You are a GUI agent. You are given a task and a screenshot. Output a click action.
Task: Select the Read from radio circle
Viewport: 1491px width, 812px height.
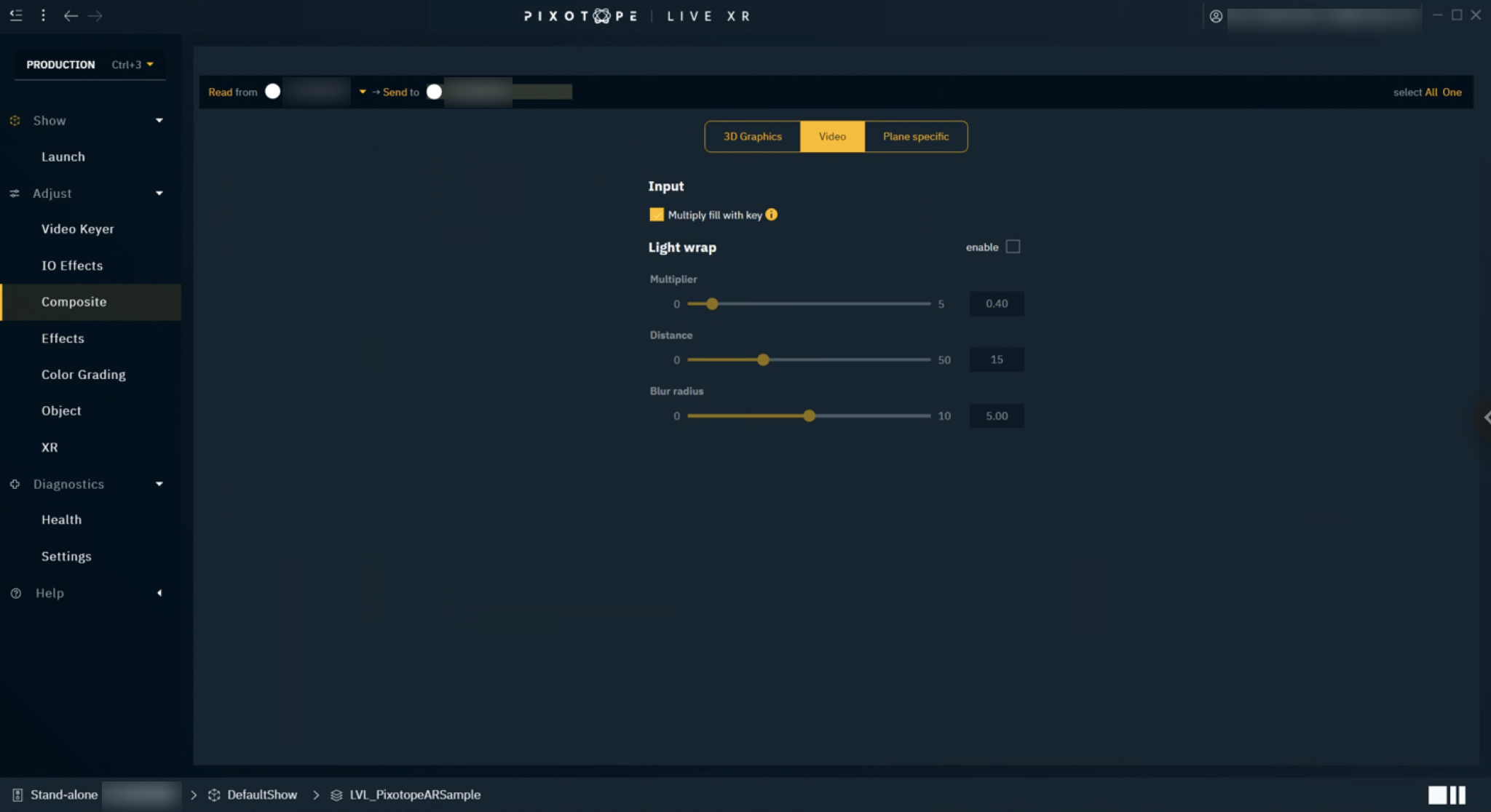coord(273,92)
